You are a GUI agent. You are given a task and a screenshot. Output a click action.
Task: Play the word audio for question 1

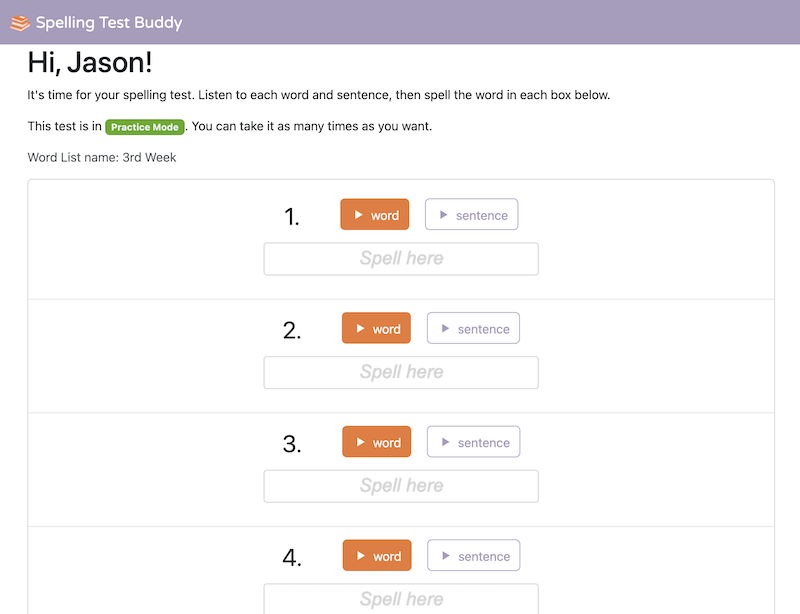point(374,214)
